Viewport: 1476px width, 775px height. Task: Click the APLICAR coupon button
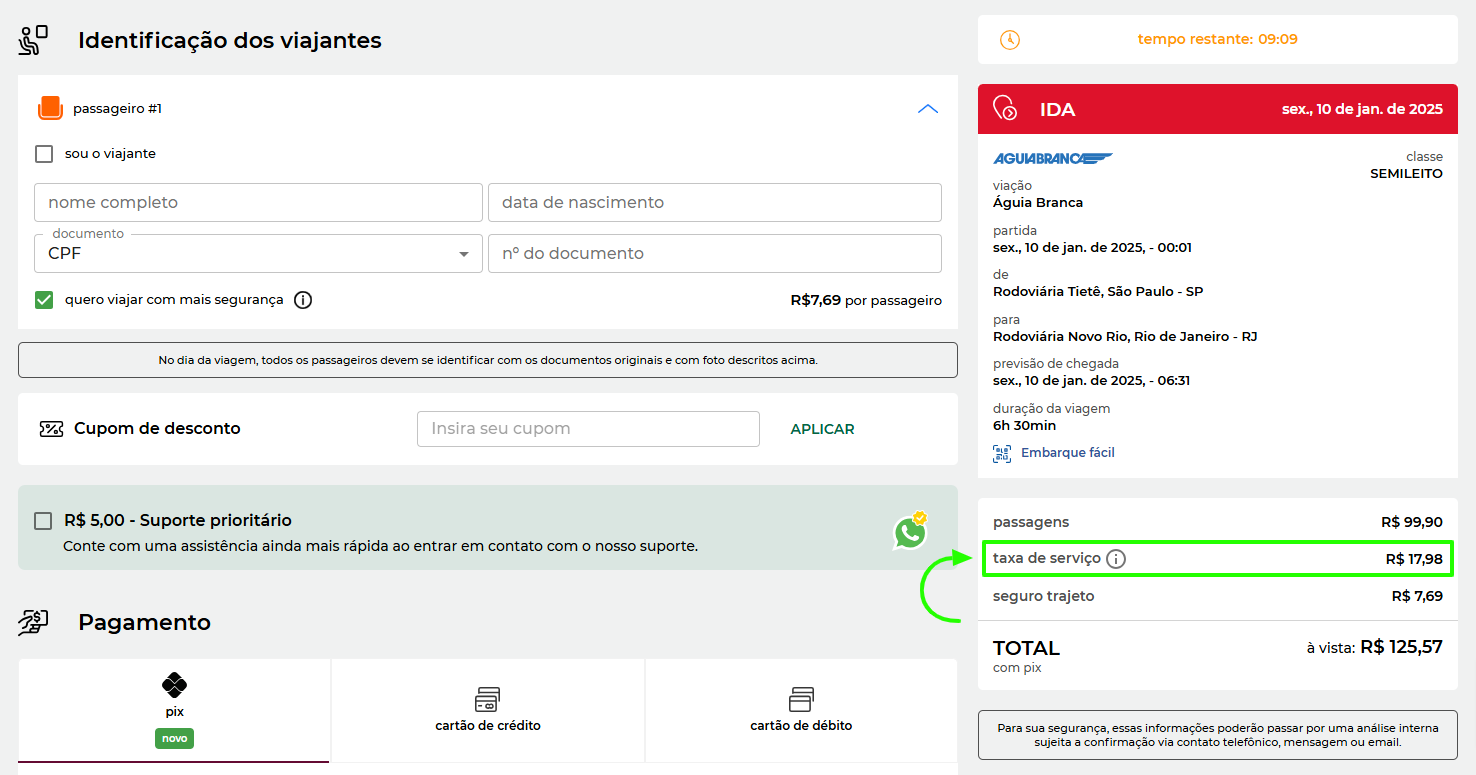pyautogui.click(x=822, y=428)
